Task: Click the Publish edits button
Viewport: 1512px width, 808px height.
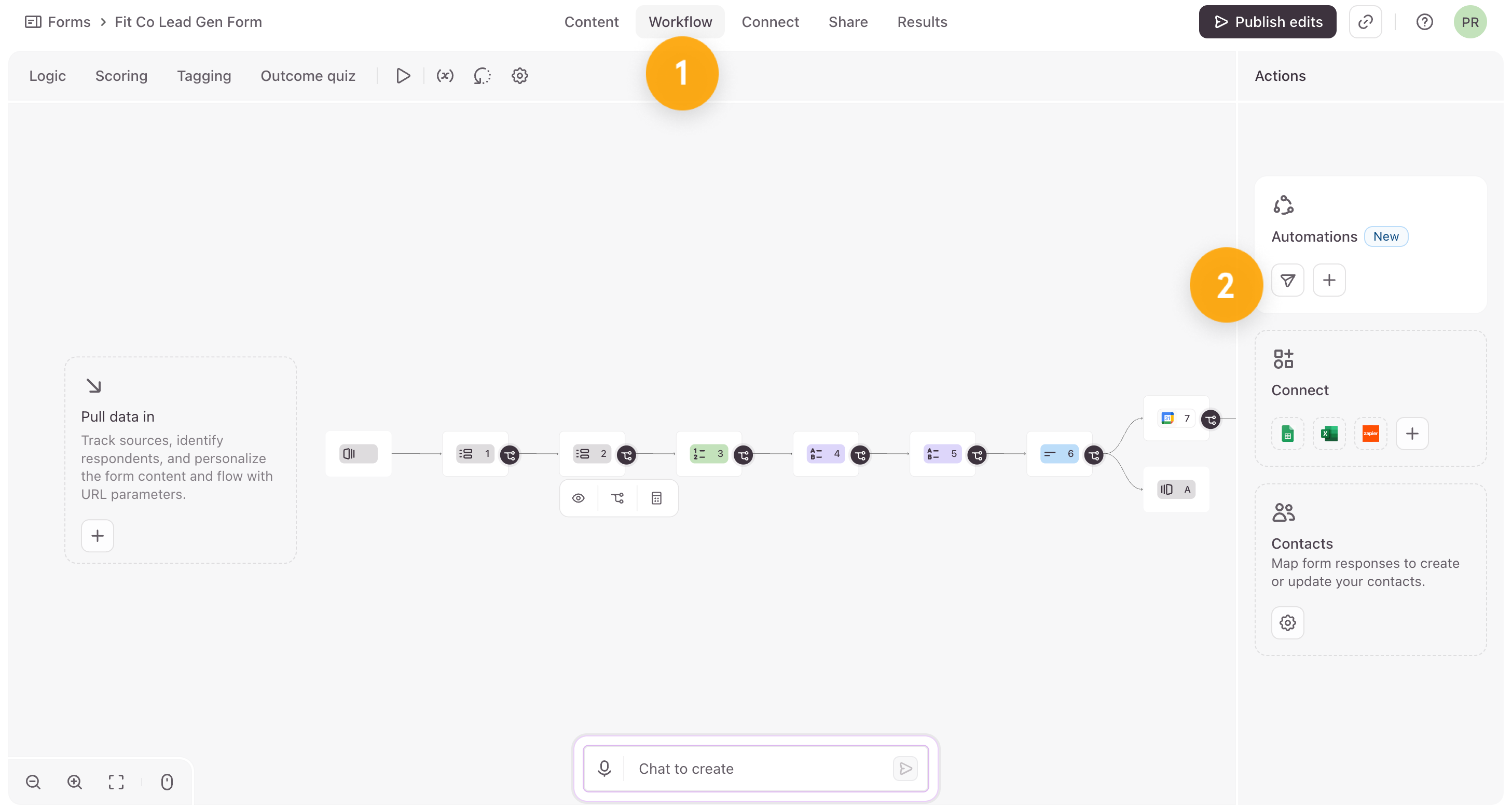Action: [x=1267, y=22]
